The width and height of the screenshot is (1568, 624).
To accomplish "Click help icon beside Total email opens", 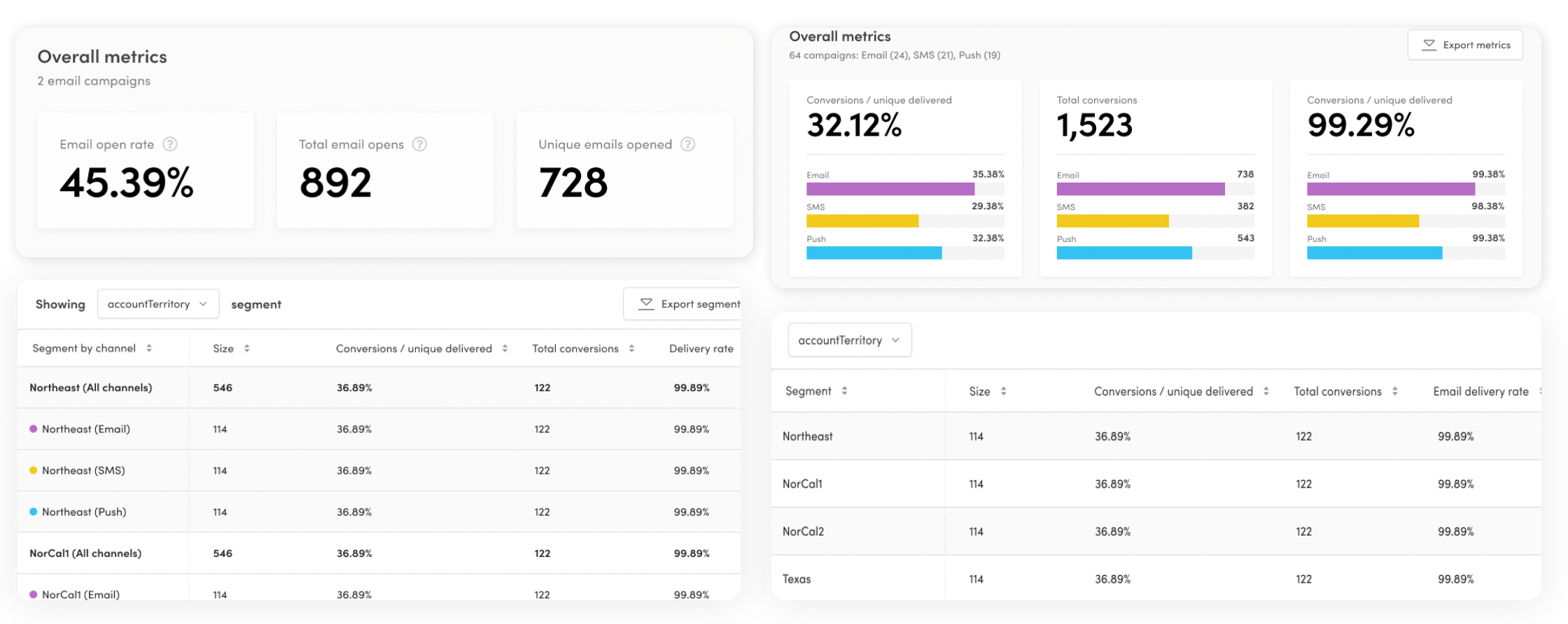I will click(x=419, y=144).
